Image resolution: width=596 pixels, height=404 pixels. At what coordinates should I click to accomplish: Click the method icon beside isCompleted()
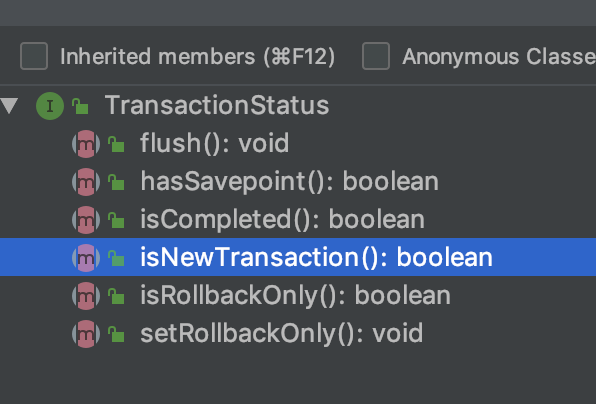click(86, 220)
